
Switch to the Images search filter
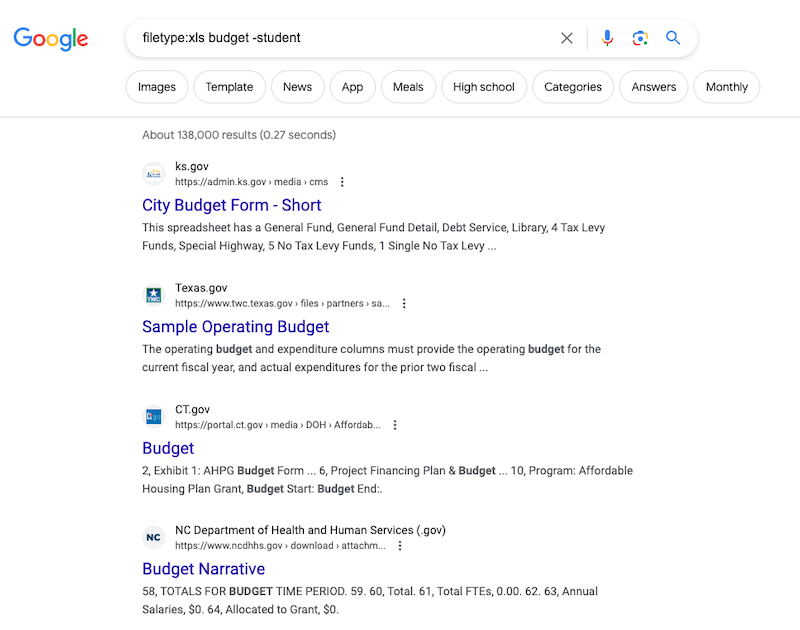tap(157, 87)
